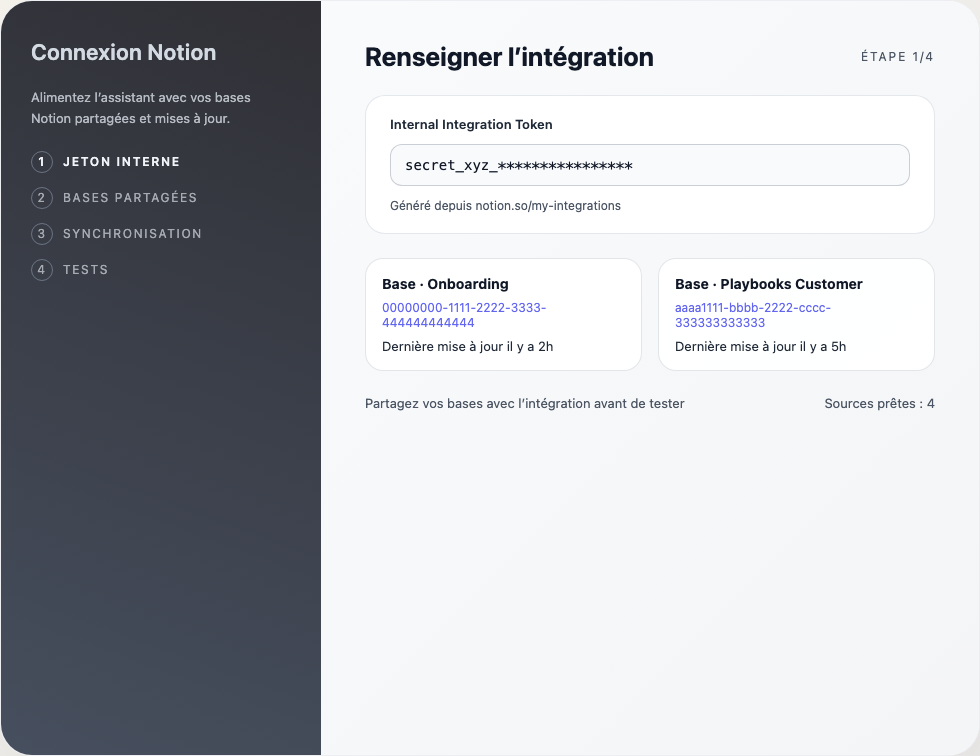This screenshot has width=980, height=756.
Task: Open the Playbooks Customer database ID link
Action: (x=752, y=315)
